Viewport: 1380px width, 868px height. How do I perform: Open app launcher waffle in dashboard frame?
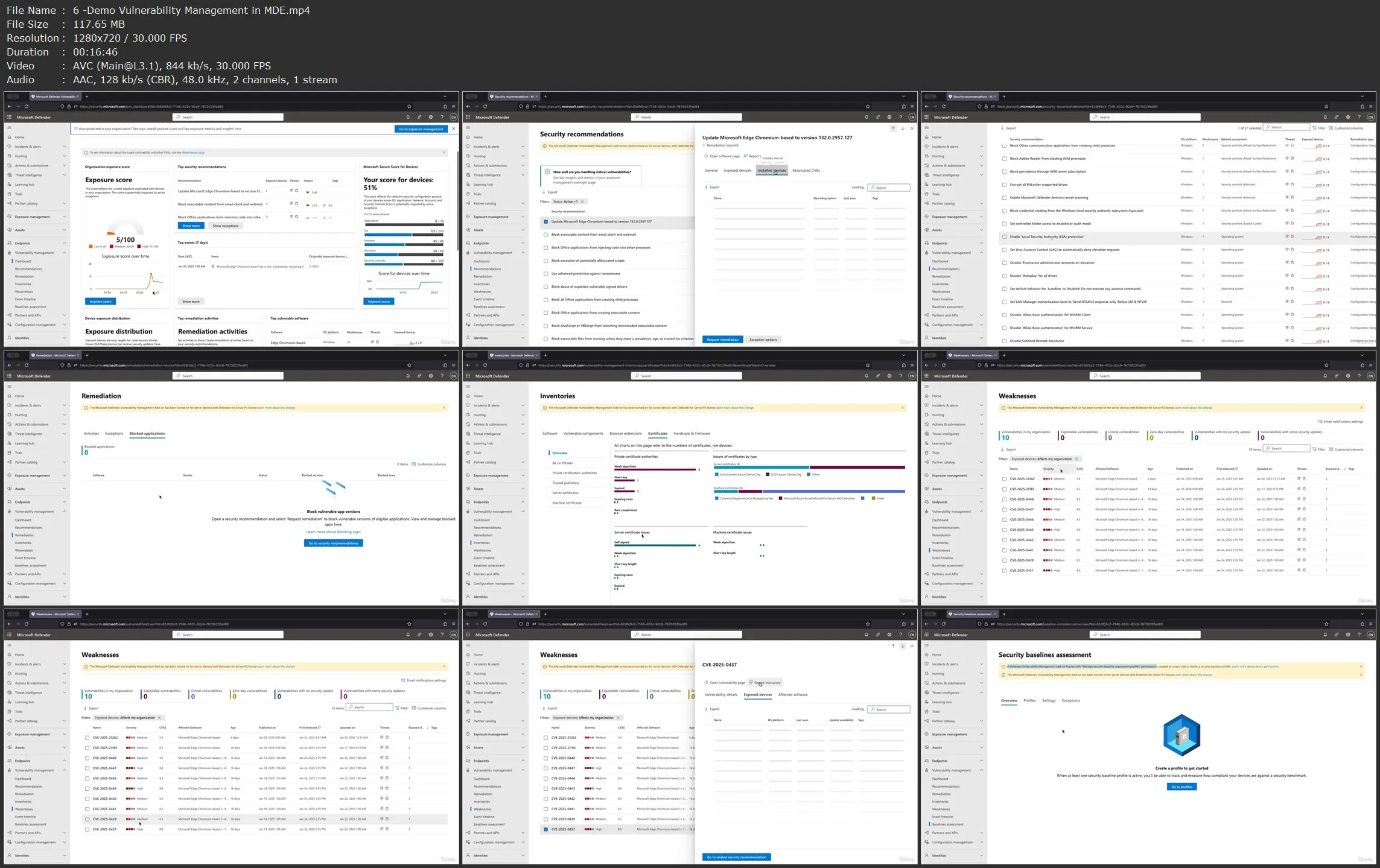[x=9, y=117]
